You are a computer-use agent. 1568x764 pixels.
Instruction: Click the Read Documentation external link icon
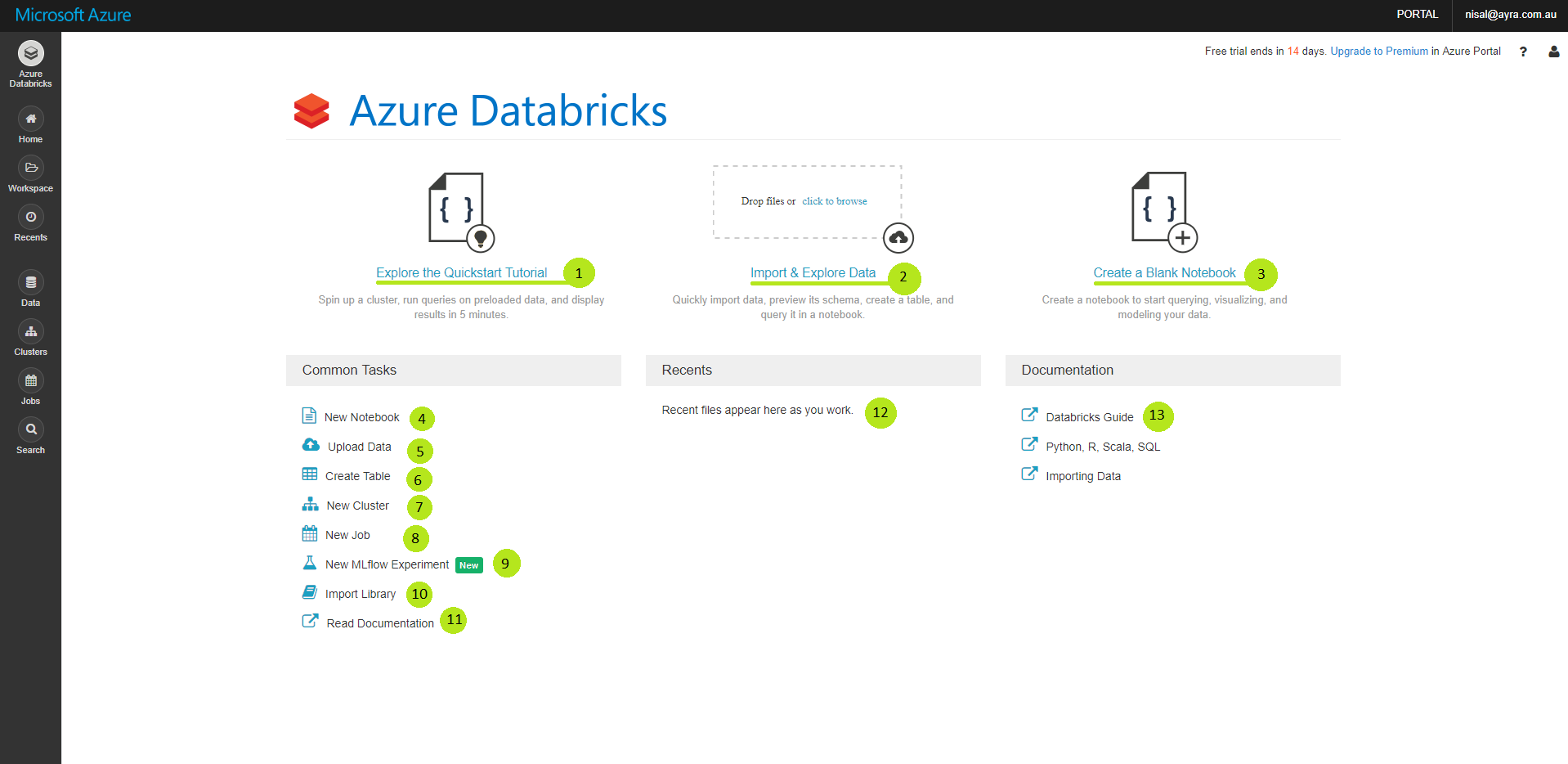[x=310, y=621]
